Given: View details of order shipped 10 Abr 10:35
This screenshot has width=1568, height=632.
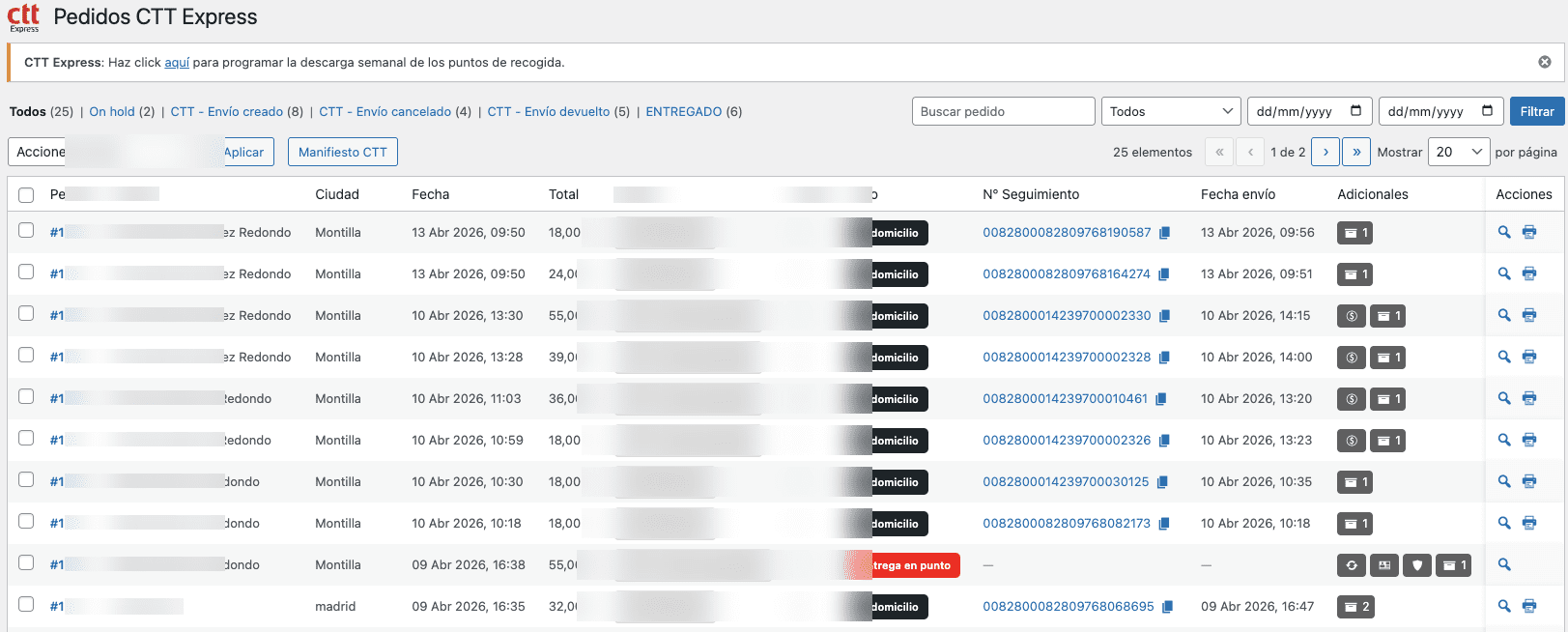Looking at the screenshot, I should click(x=1504, y=481).
